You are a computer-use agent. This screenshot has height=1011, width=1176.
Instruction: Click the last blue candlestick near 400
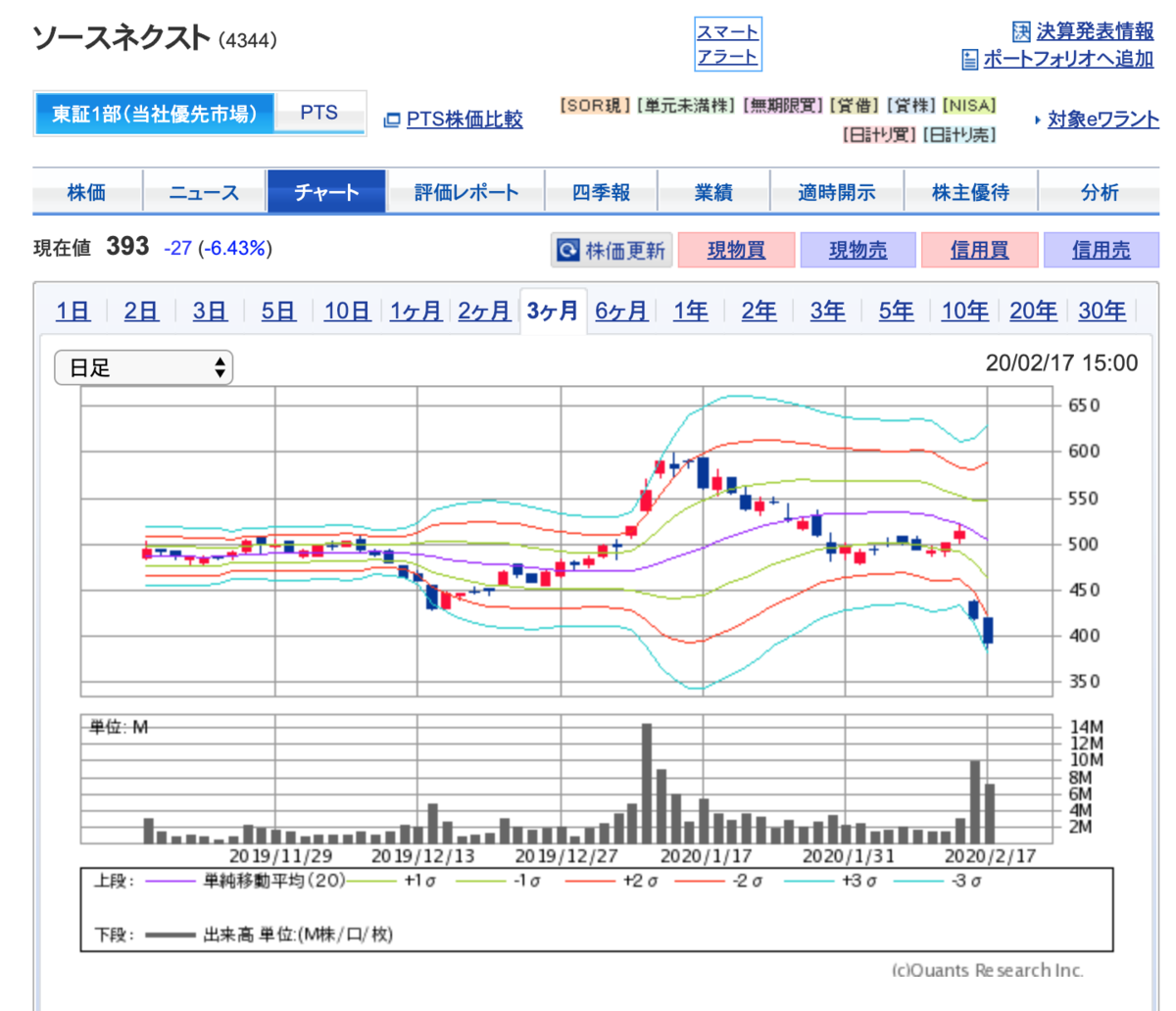pos(988,630)
